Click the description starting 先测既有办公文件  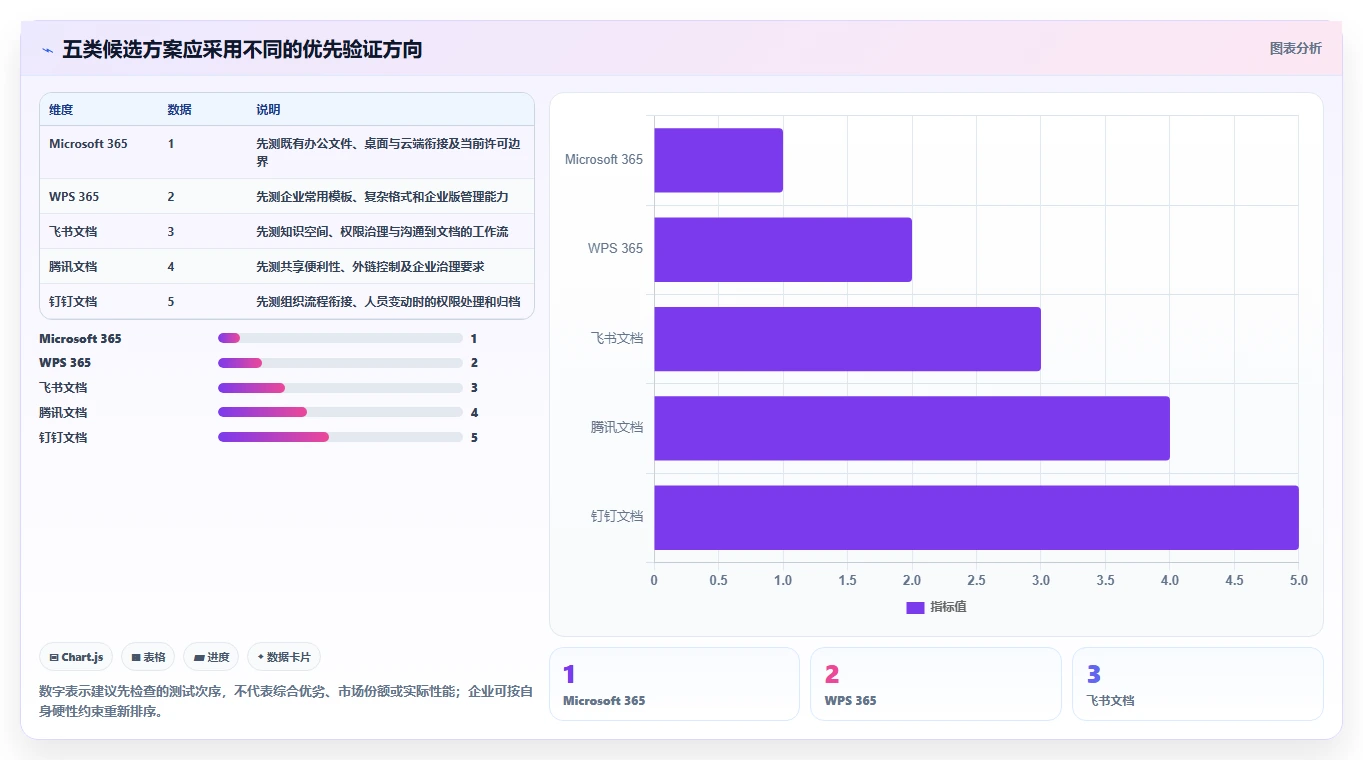pyautogui.click(x=389, y=152)
